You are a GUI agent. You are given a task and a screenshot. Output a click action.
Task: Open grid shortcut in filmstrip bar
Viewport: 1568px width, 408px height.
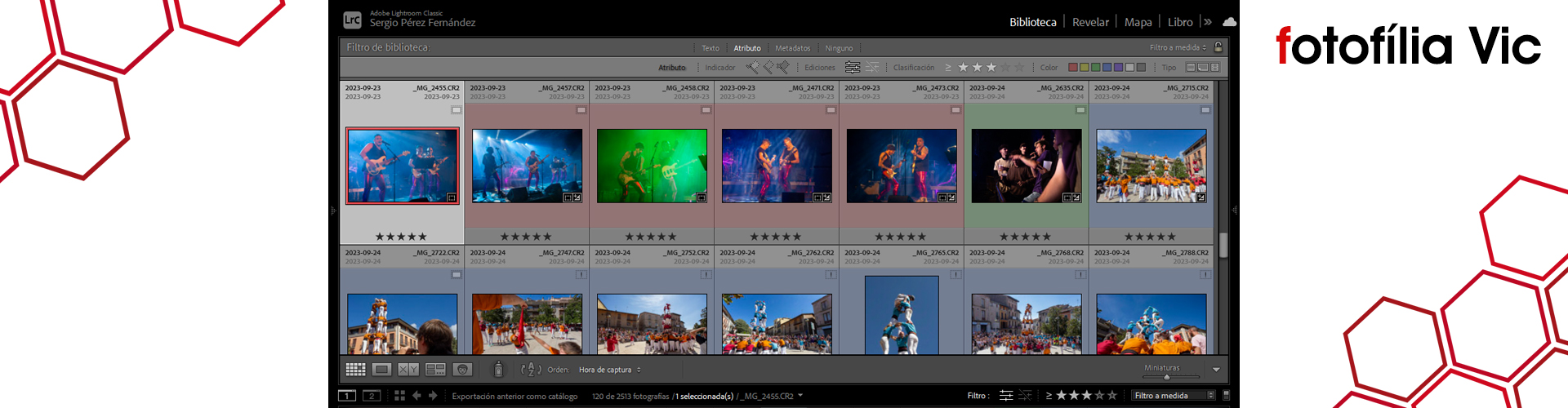(399, 396)
